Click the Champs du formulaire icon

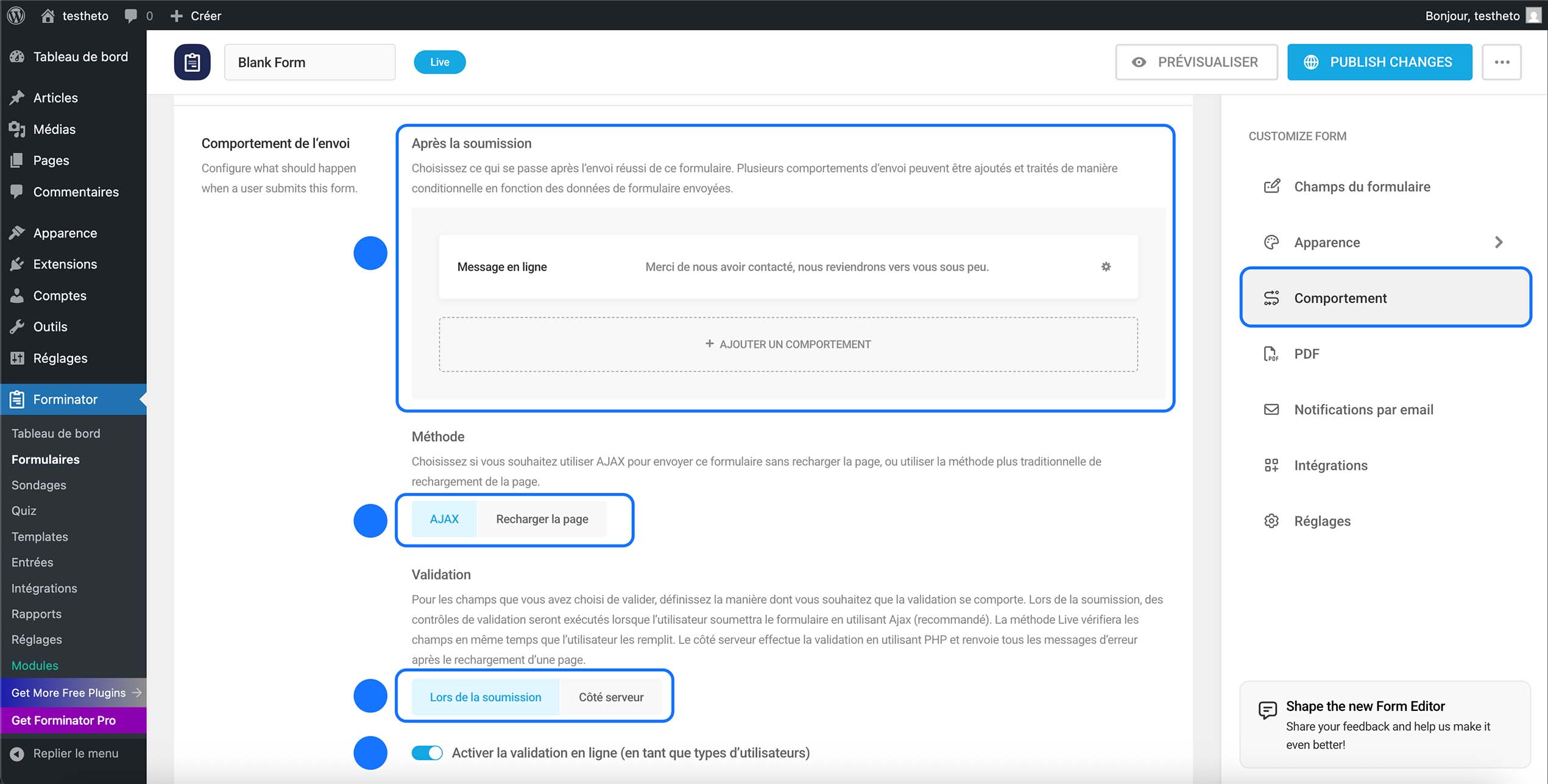(1271, 186)
